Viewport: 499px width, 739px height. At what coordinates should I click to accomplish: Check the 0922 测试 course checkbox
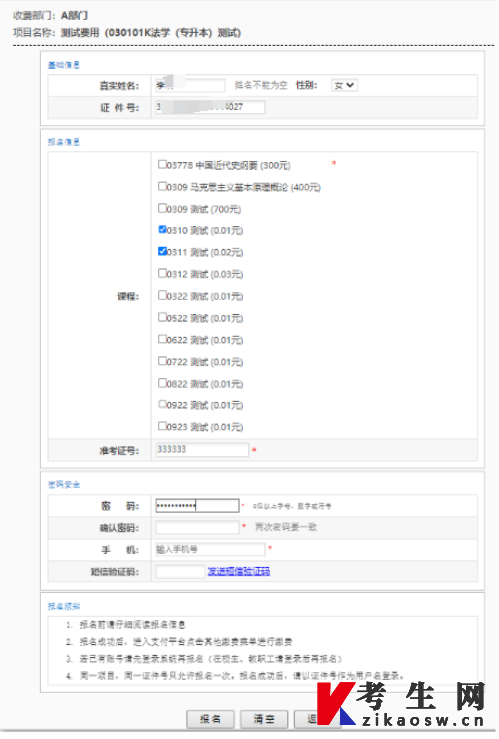(x=163, y=404)
